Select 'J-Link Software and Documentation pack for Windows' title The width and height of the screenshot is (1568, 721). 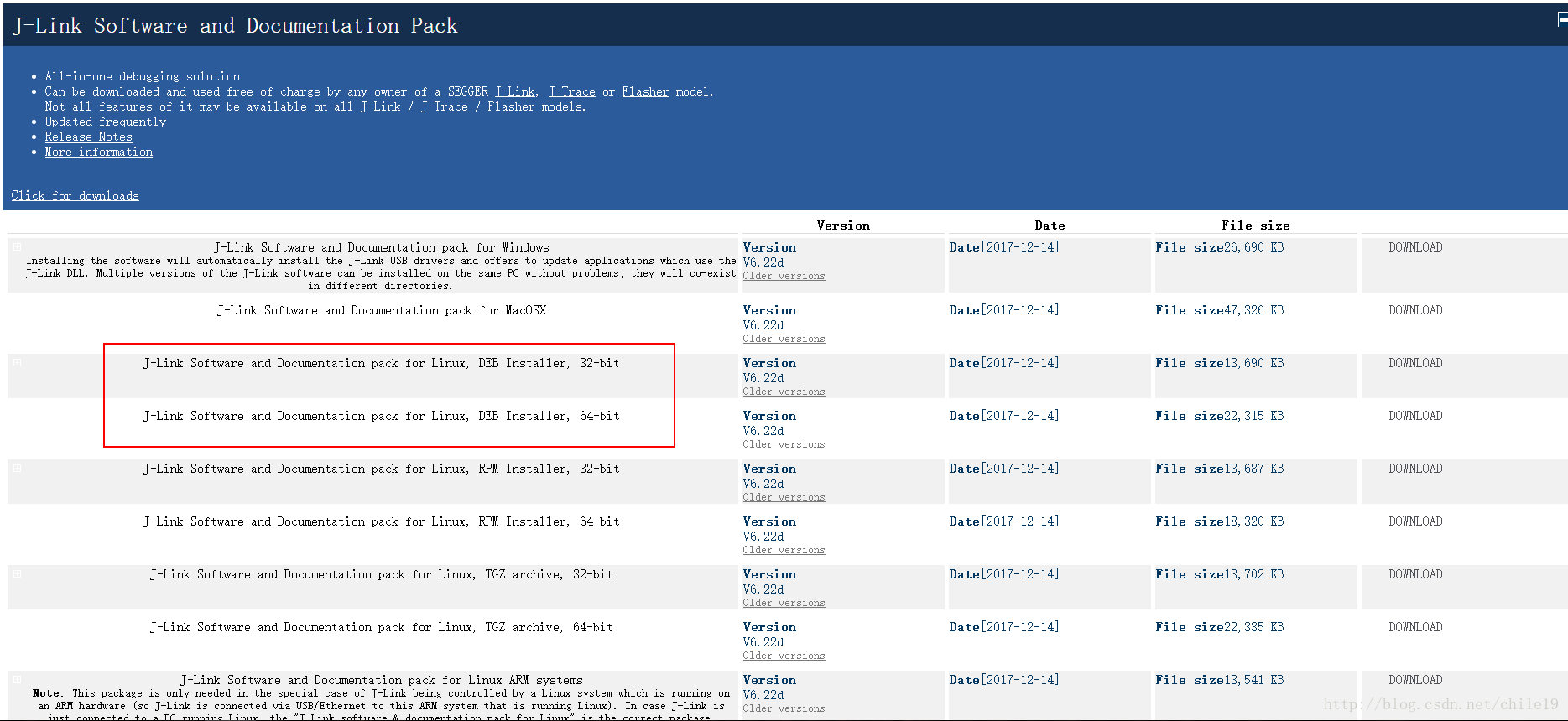(381, 247)
